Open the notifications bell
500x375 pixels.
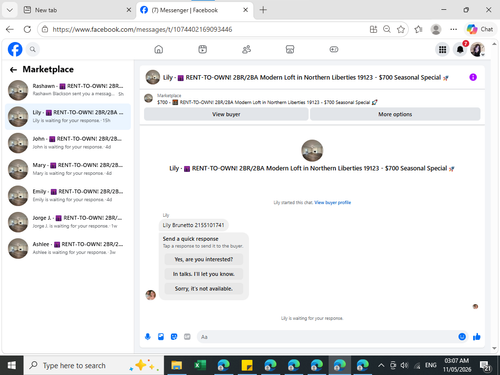[x=460, y=49]
